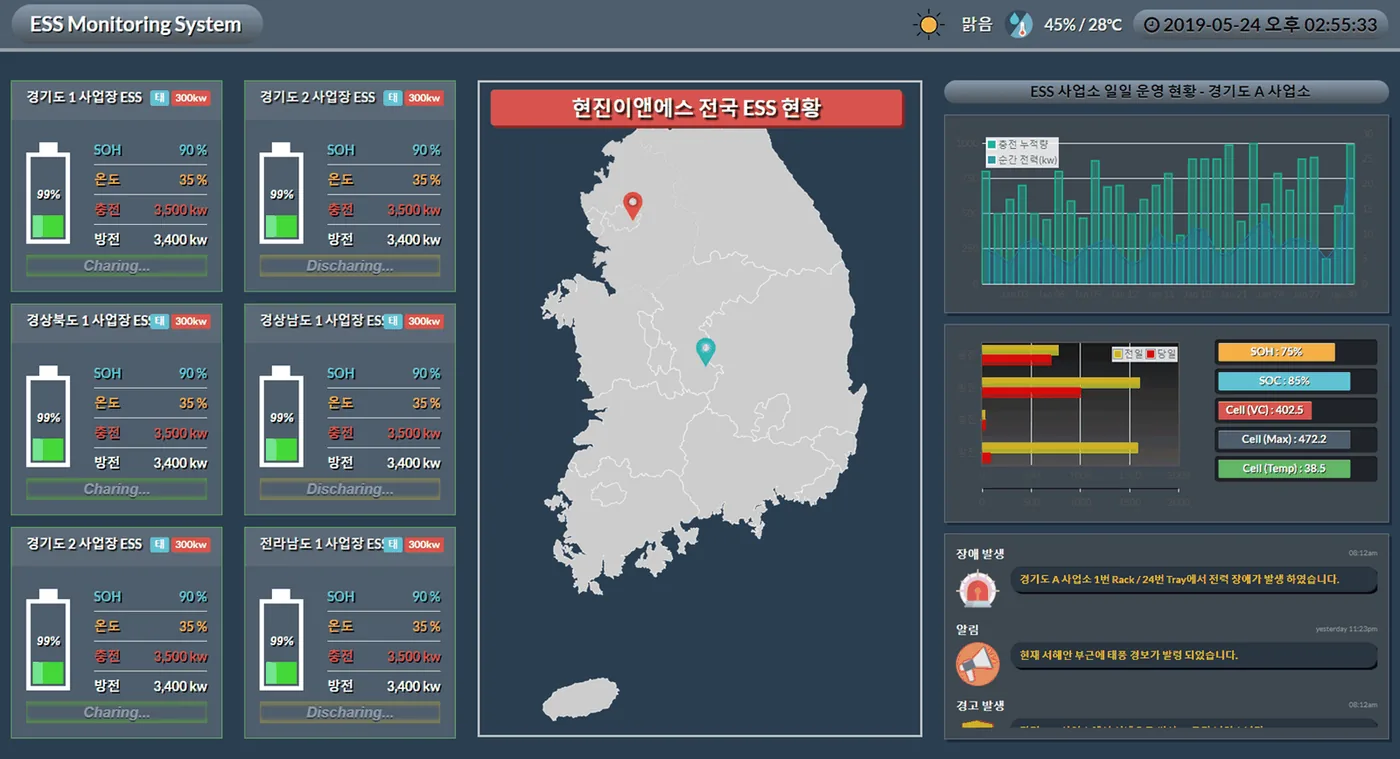Click the 맑음 weather label
This screenshot has height=759, width=1400.
[x=977, y=25]
